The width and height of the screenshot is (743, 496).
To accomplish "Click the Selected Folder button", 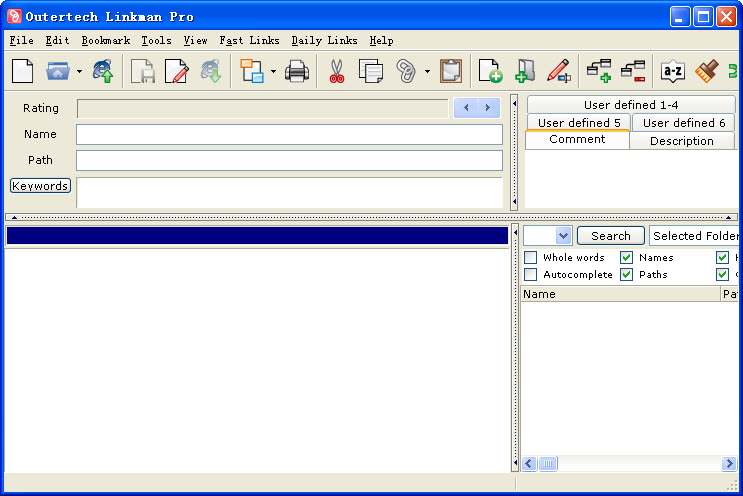I will click(x=694, y=235).
